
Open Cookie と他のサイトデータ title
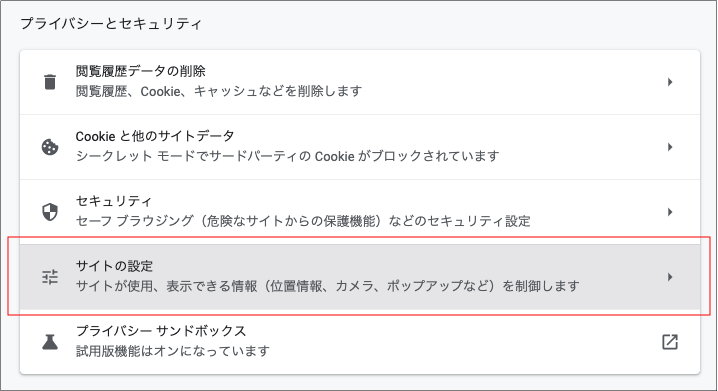(x=155, y=136)
